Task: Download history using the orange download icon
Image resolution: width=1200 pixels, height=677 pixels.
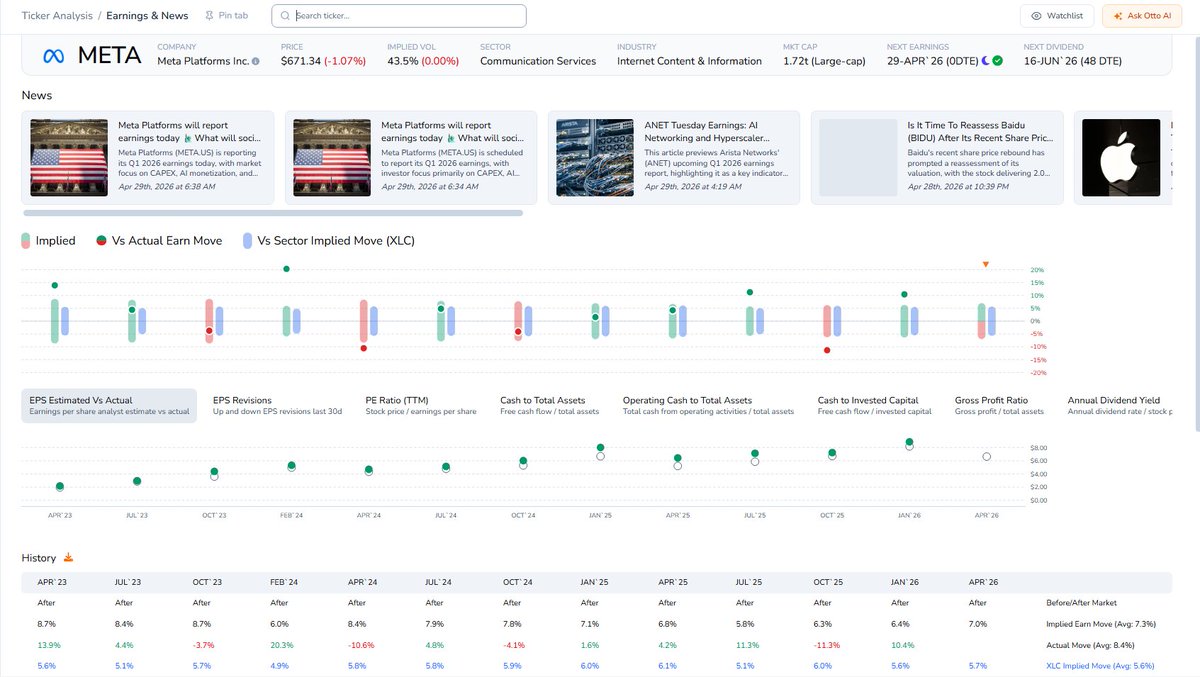Action: [69, 557]
